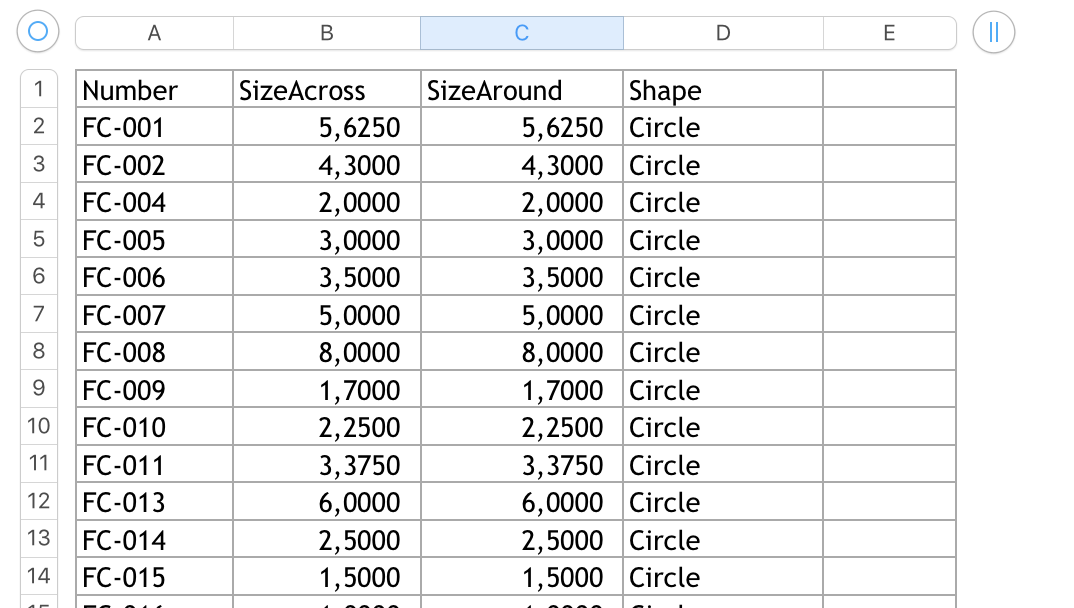
Task: Select column B header
Action: tap(327, 33)
